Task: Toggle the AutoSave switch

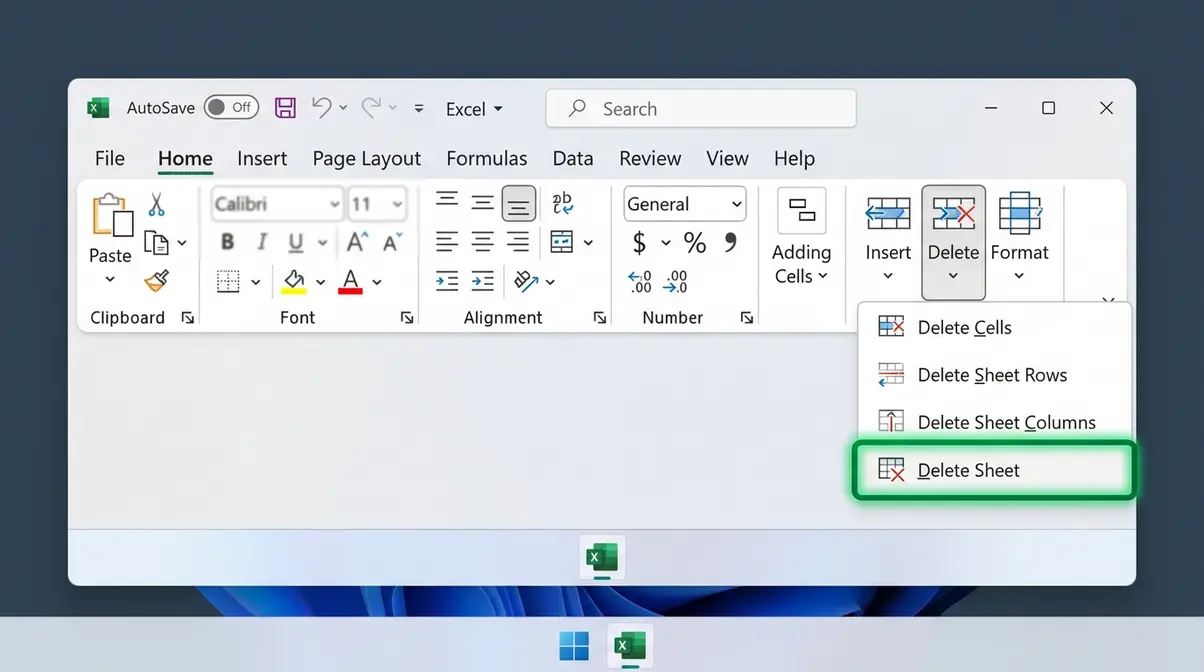Action: pos(231,107)
